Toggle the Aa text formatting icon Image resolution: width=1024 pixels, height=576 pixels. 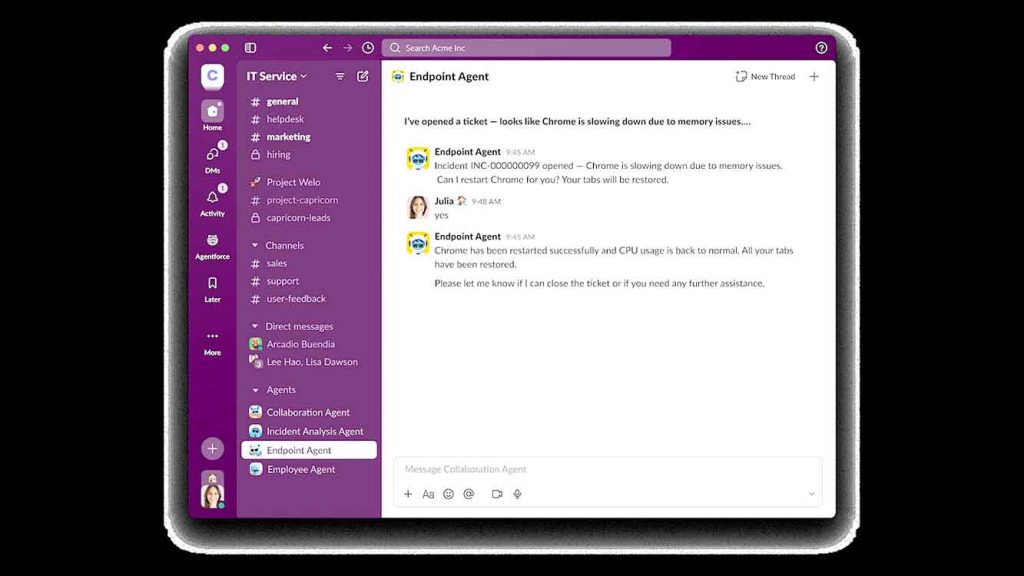[428, 494]
